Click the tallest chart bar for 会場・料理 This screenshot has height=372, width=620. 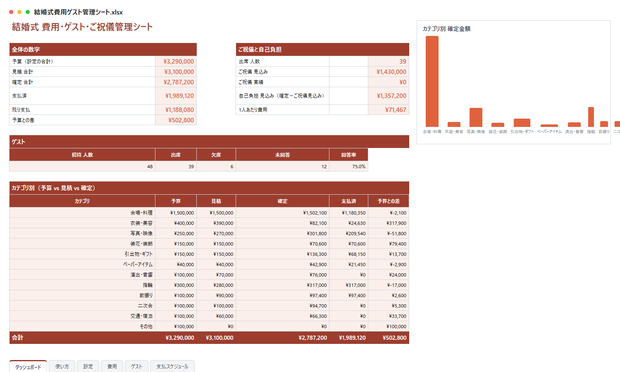[432, 81]
